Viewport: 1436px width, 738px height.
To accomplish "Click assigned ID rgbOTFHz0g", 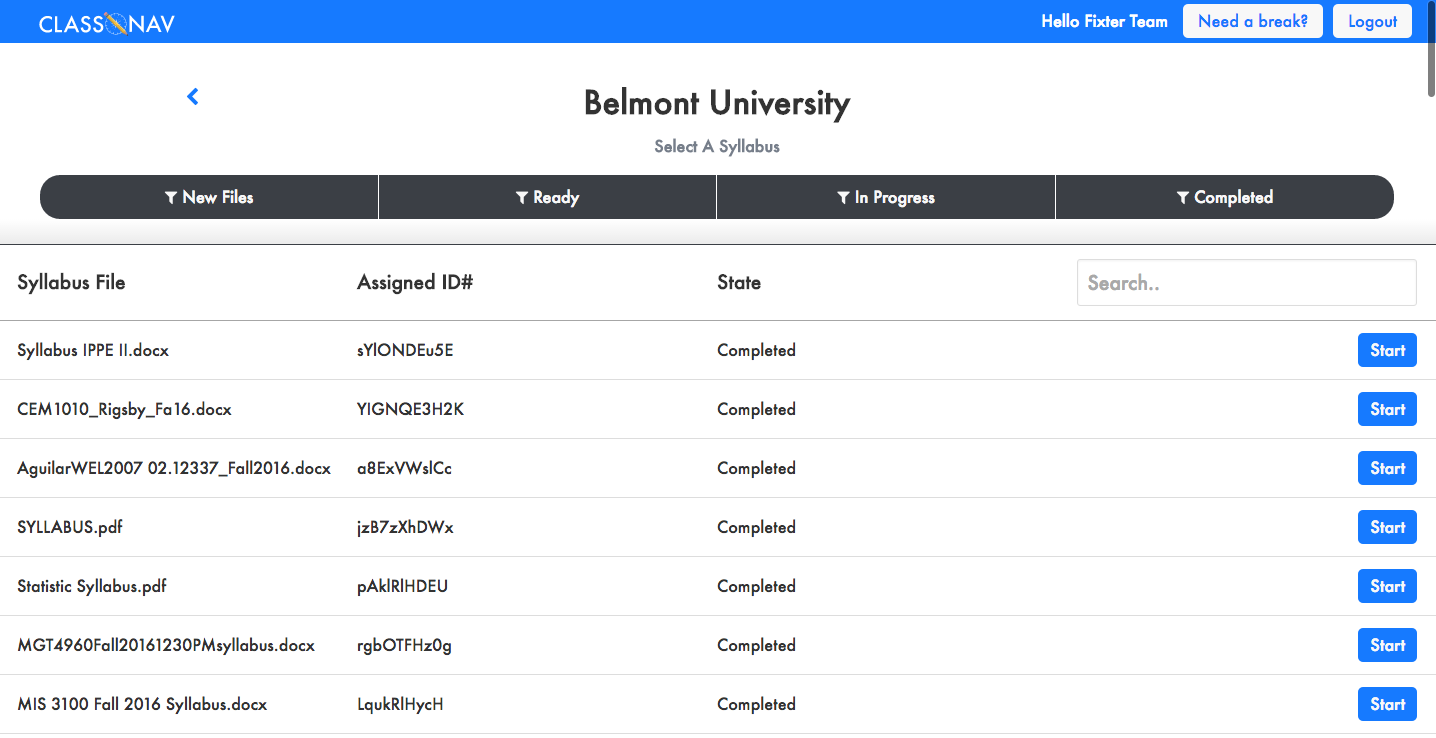I will 404,645.
